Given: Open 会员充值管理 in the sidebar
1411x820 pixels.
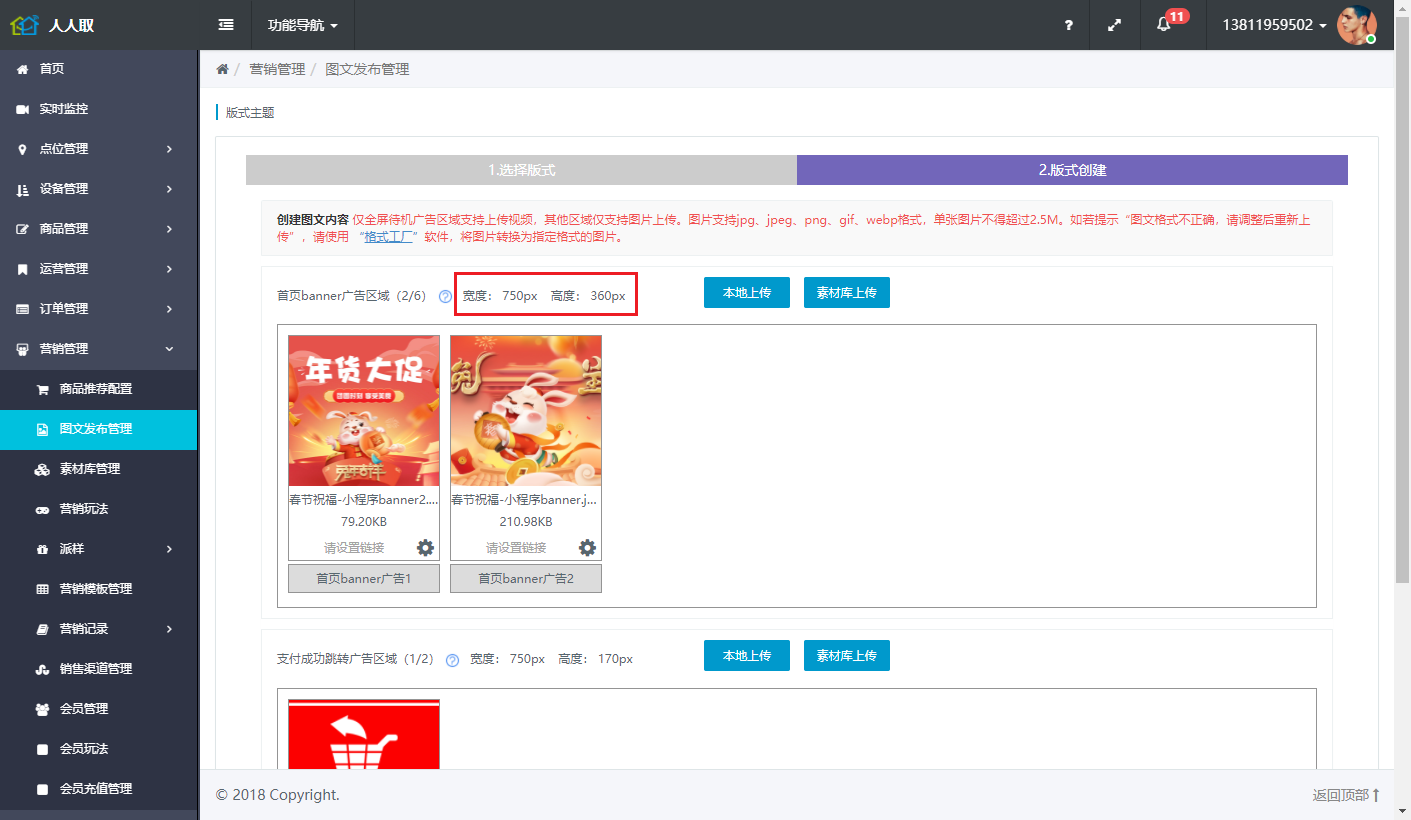Looking at the screenshot, I should click(98, 789).
